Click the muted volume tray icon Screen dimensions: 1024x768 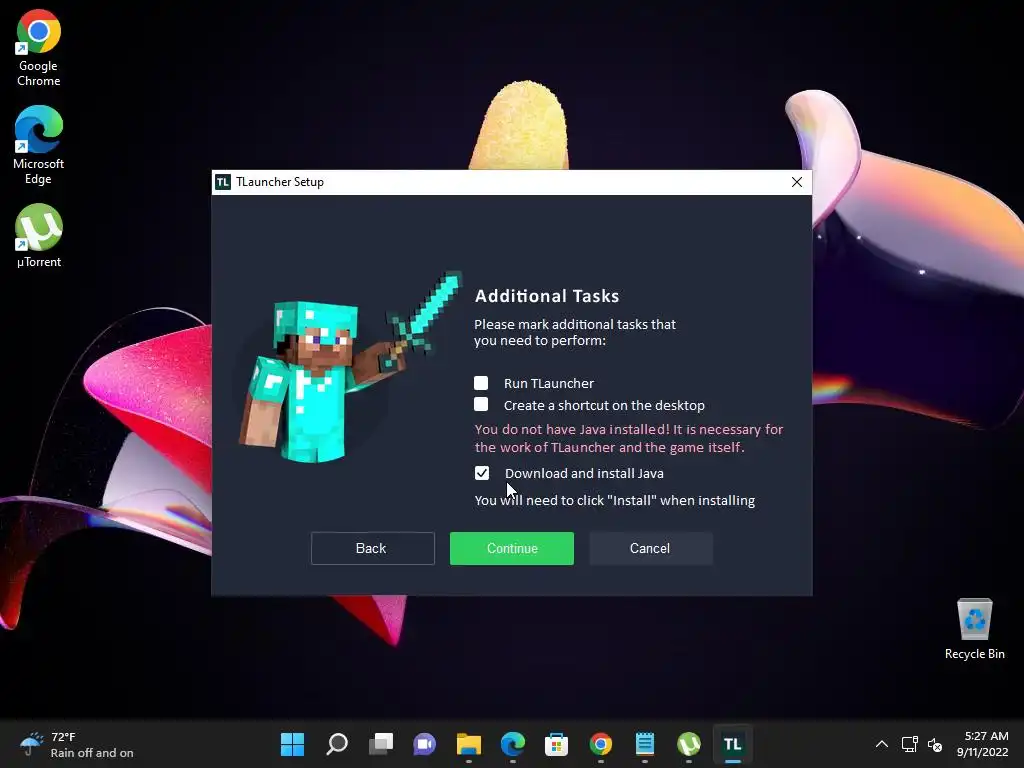coord(935,744)
